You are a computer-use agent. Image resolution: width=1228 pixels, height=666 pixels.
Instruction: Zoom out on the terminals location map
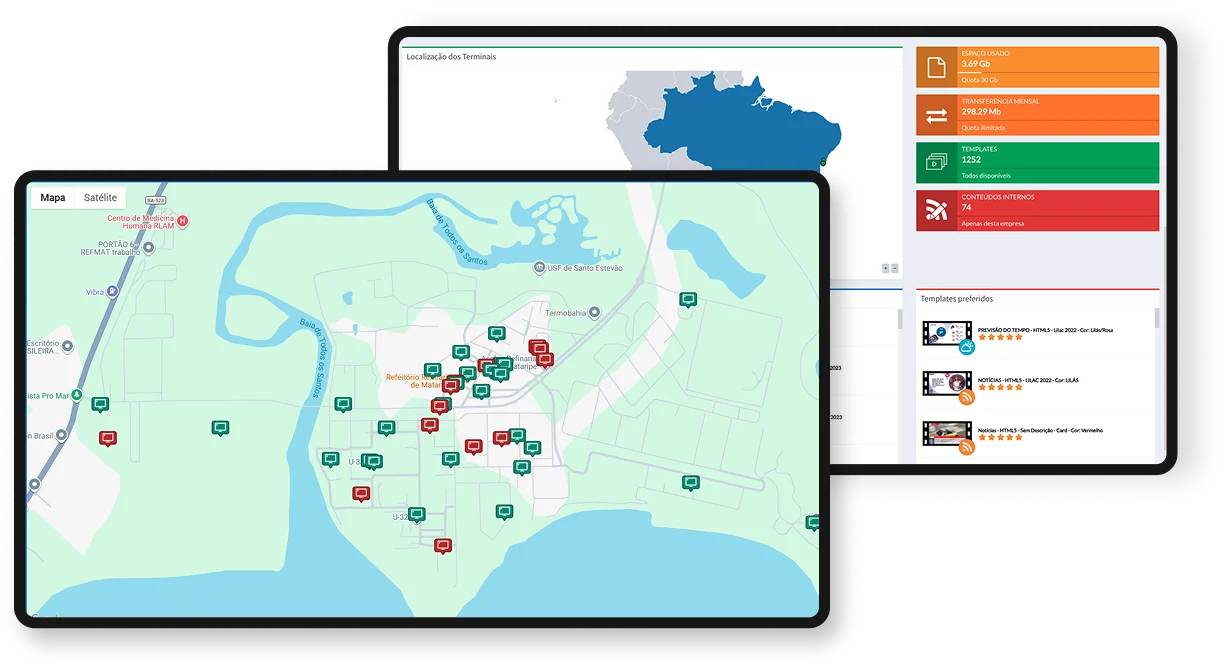[x=894, y=268]
